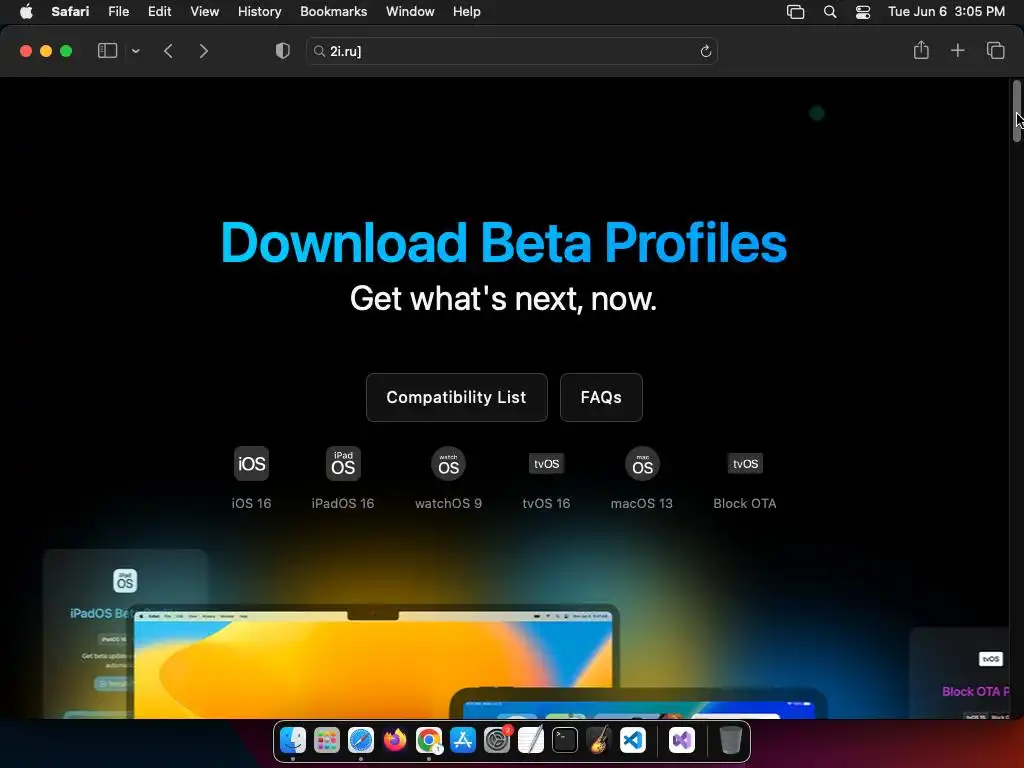Screen dimensions: 1024x768
Task: Choose the tvOS 16 icon
Action: pyautogui.click(x=547, y=464)
